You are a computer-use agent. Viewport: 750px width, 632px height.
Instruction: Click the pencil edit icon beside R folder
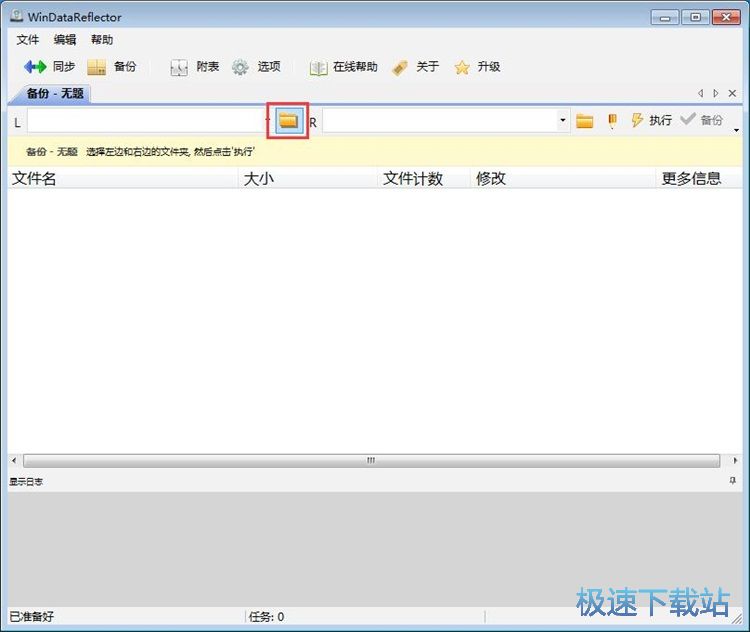pos(612,121)
